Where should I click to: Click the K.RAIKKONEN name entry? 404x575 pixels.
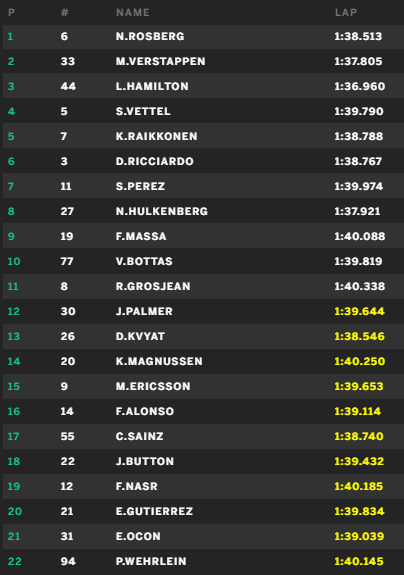(157, 136)
